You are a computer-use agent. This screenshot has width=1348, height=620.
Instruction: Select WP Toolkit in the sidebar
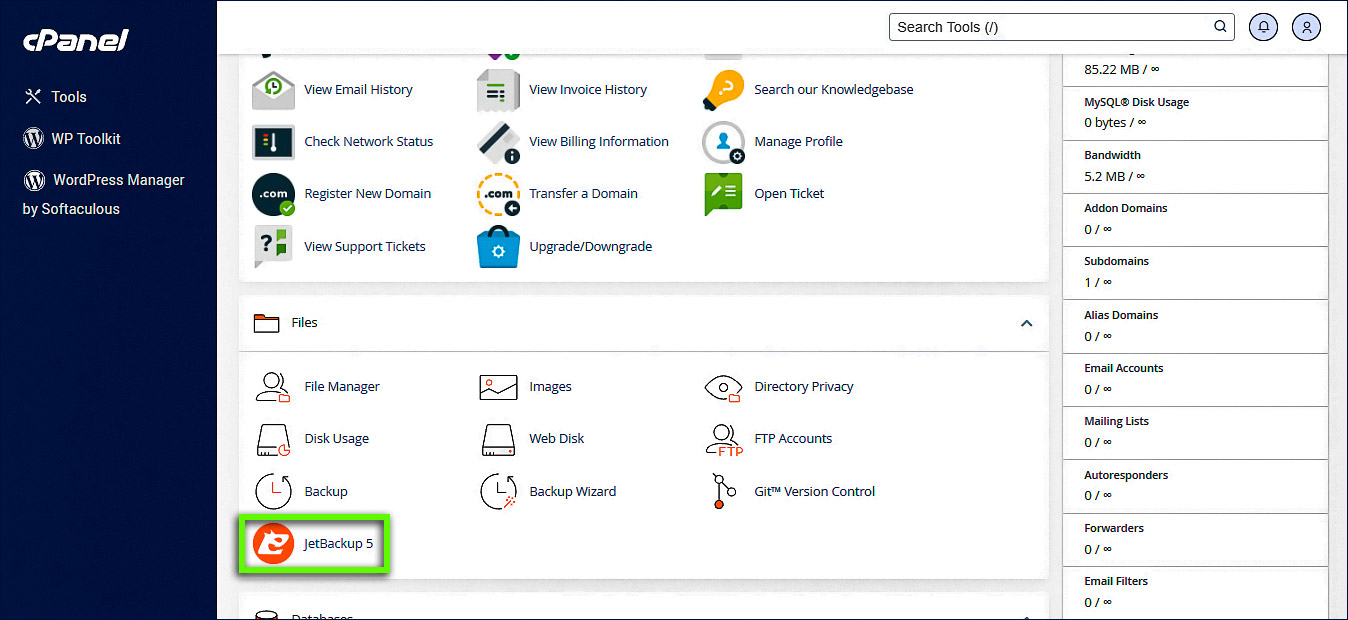(85, 138)
